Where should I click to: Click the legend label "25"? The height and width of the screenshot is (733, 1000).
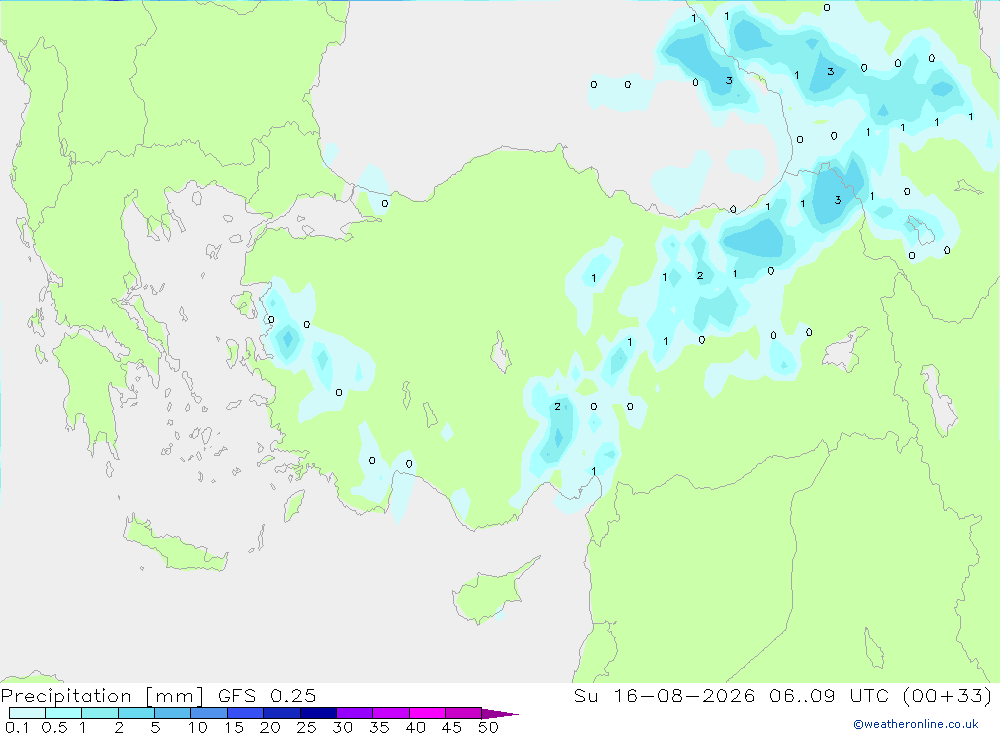(306, 727)
